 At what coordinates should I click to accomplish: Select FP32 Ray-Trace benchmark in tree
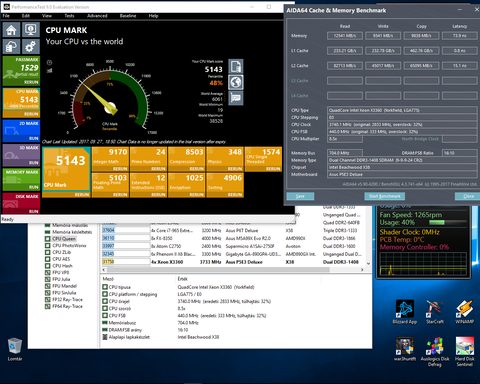(x=64, y=299)
